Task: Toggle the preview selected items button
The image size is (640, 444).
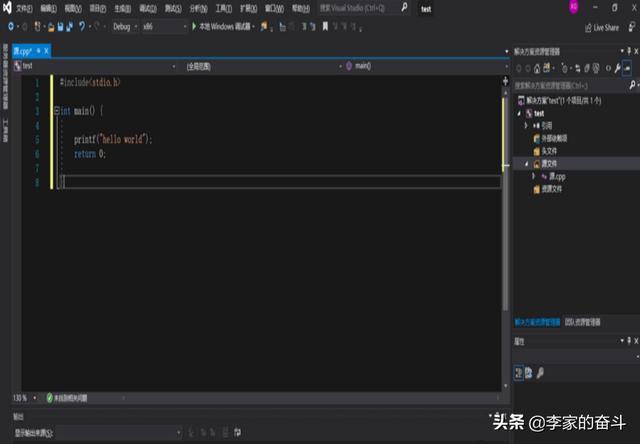Action: click(x=628, y=69)
